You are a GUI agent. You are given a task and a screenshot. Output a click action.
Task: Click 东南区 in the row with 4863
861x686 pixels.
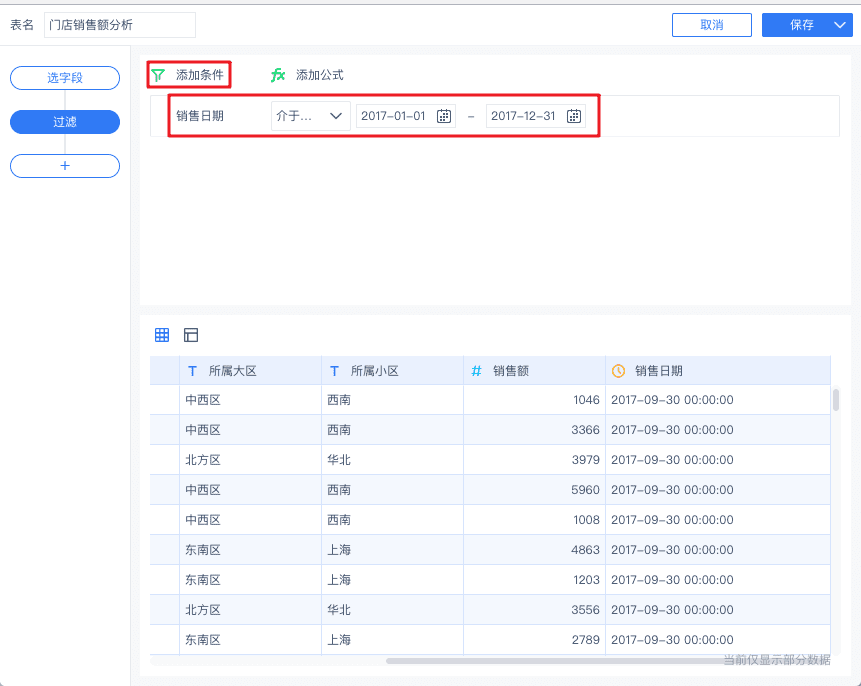[x=203, y=550]
